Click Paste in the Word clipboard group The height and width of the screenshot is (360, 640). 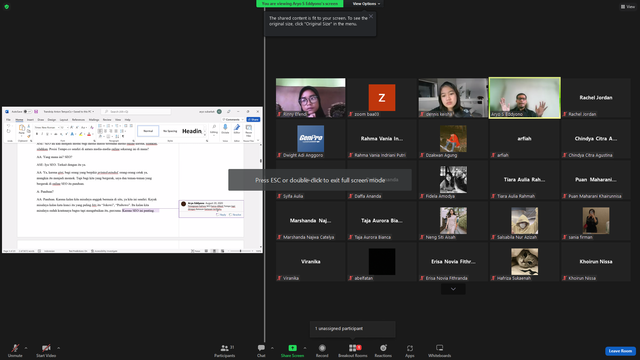(x=22, y=130)
